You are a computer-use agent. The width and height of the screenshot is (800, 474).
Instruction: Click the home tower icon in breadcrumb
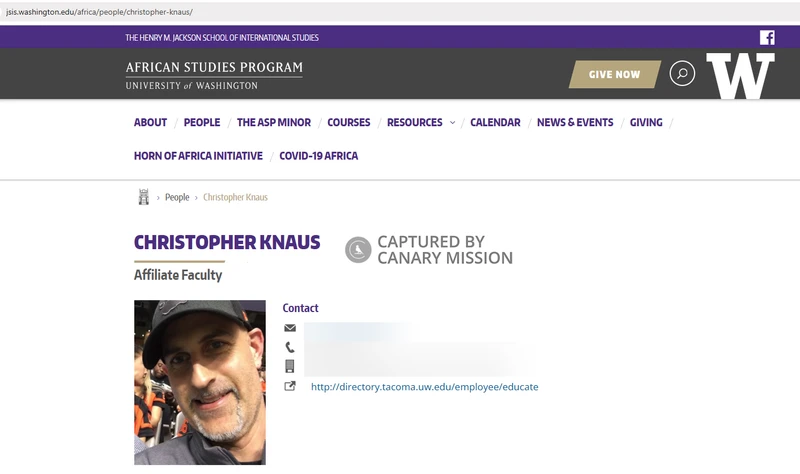[x=144, y=197]
